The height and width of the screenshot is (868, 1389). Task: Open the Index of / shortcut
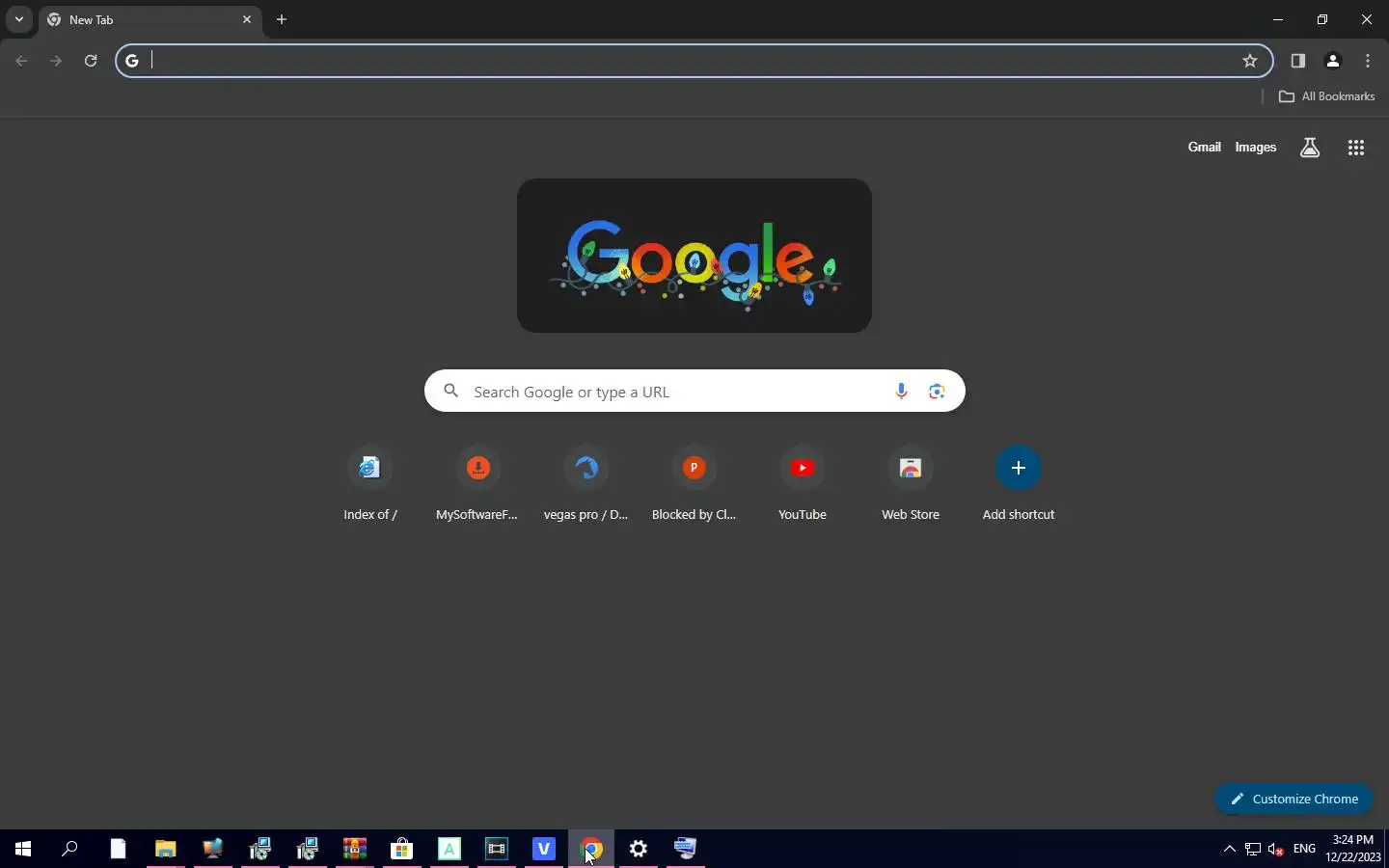coord(370,485)
